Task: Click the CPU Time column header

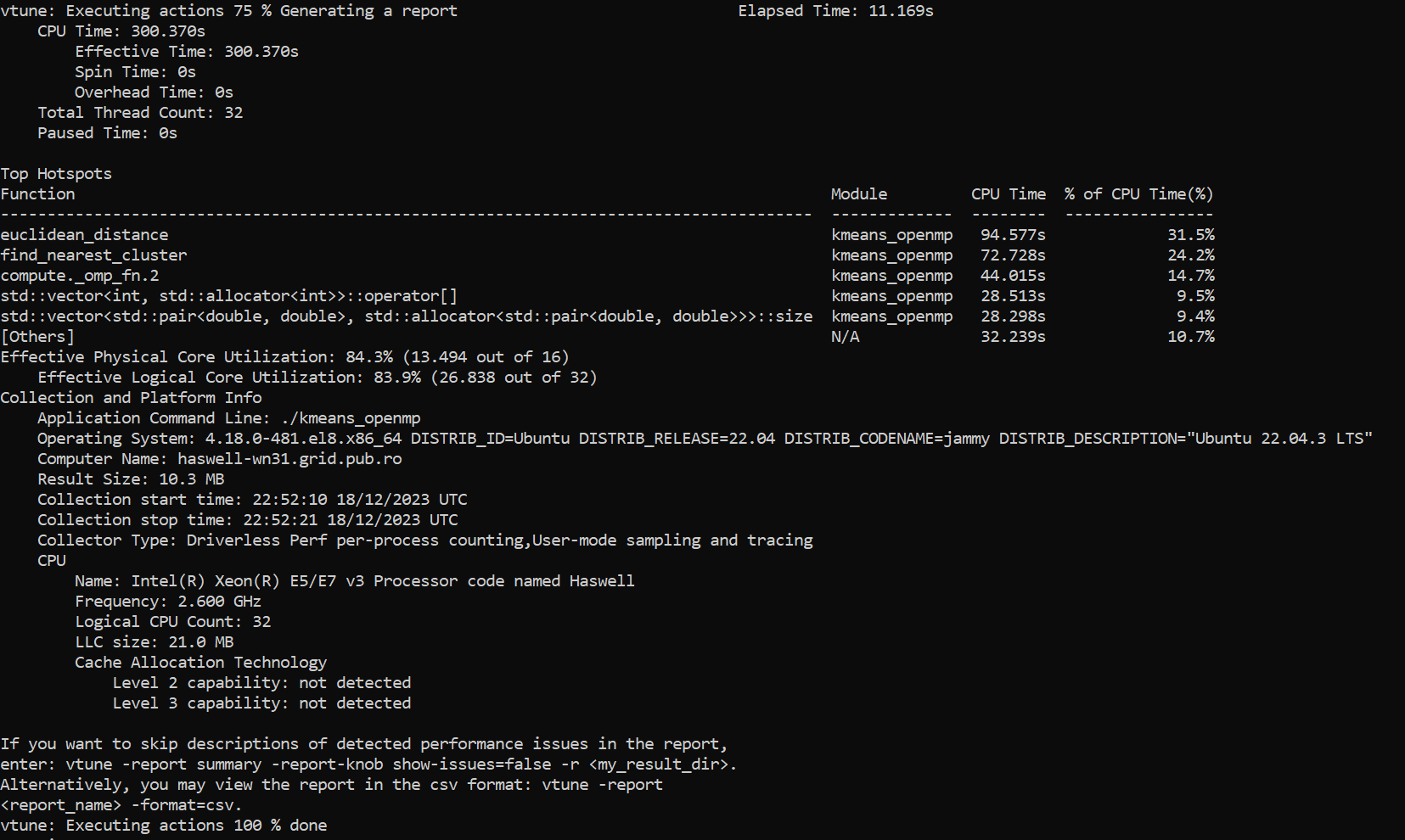Action: [x=1009, y=194]
